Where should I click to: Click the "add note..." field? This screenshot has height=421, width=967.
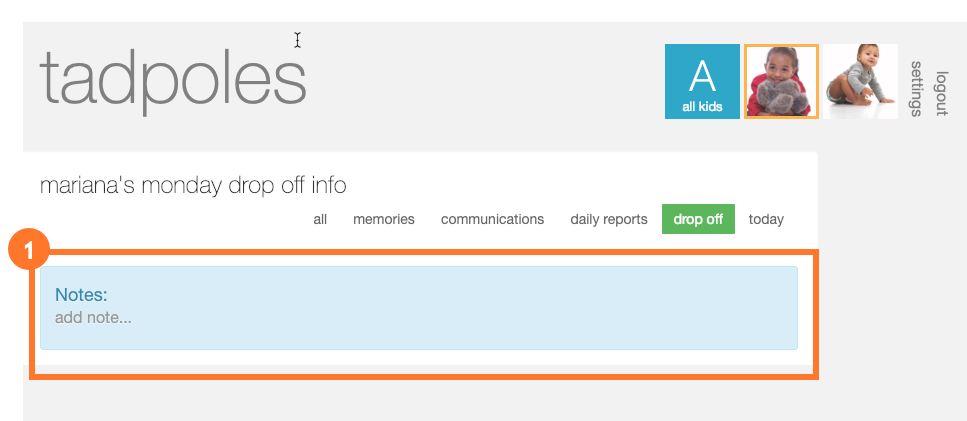93,318
